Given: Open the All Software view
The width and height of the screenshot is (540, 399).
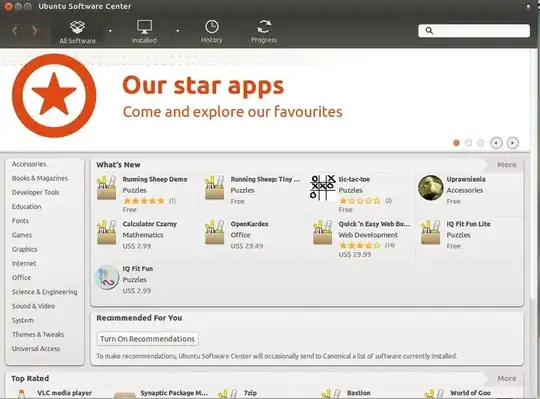Looking at the screenshot, I should (77, 32).
